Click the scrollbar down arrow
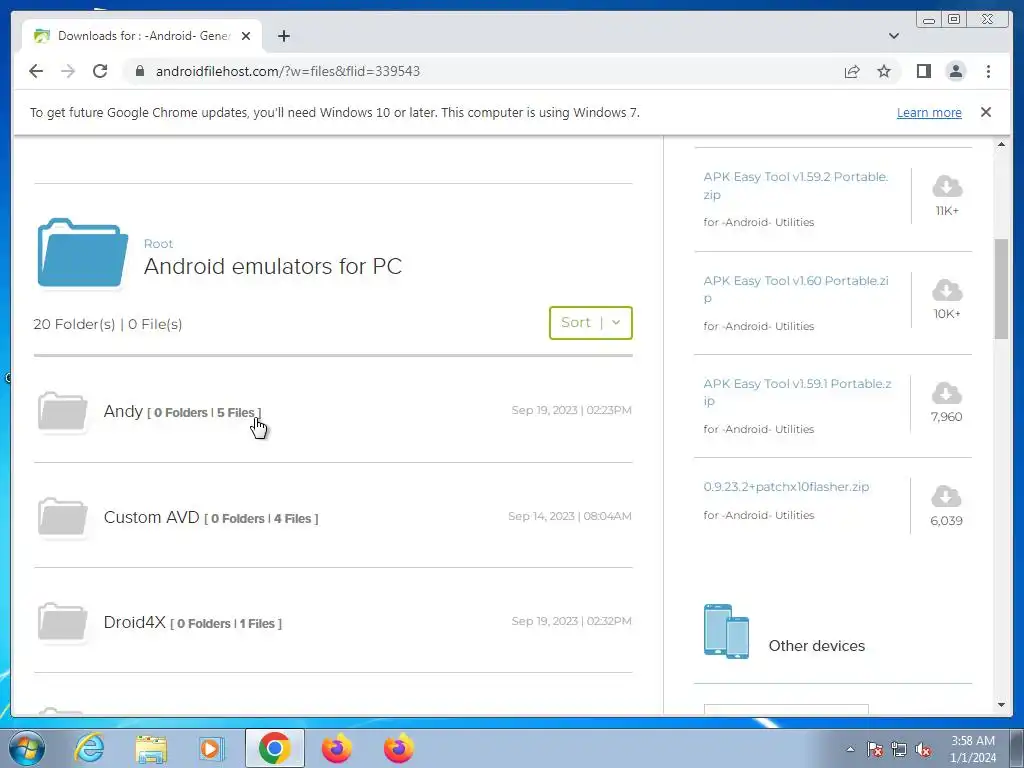The image size is (1024, 768). pyautogui.click(x=1001, y=705)
